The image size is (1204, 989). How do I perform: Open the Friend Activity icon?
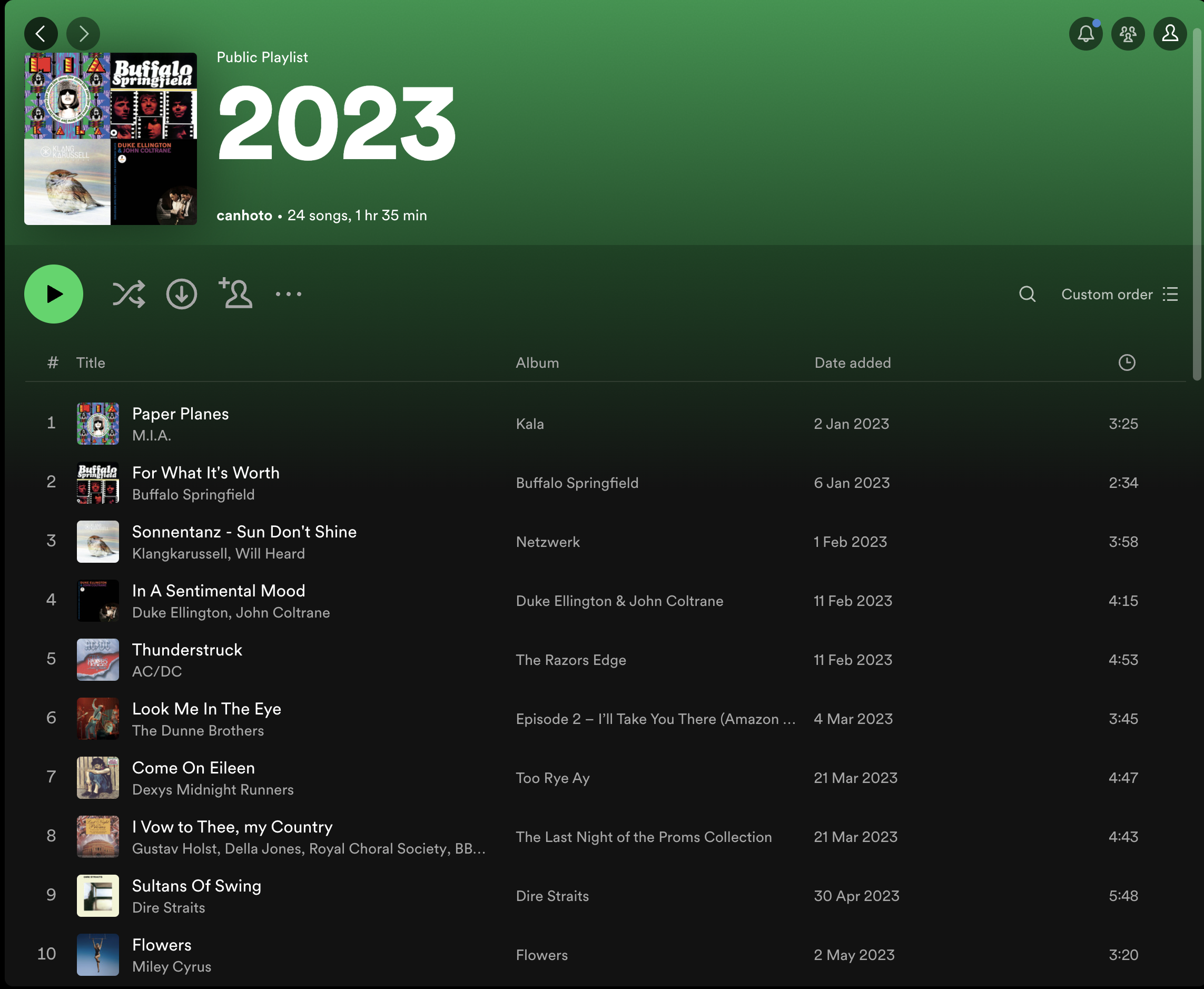tap(1128, 34)
